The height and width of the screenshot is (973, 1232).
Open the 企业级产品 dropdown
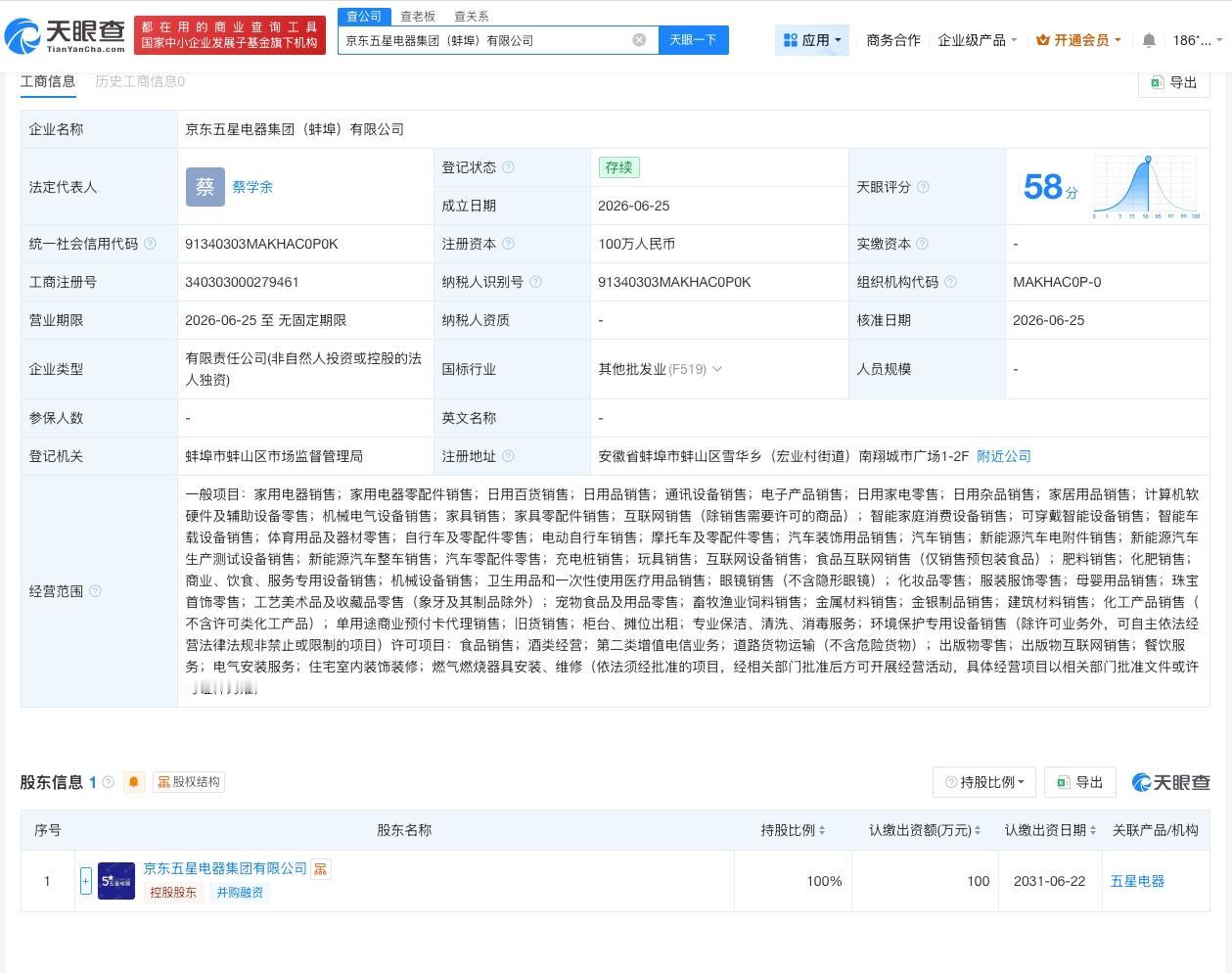[x=978, y=40]
